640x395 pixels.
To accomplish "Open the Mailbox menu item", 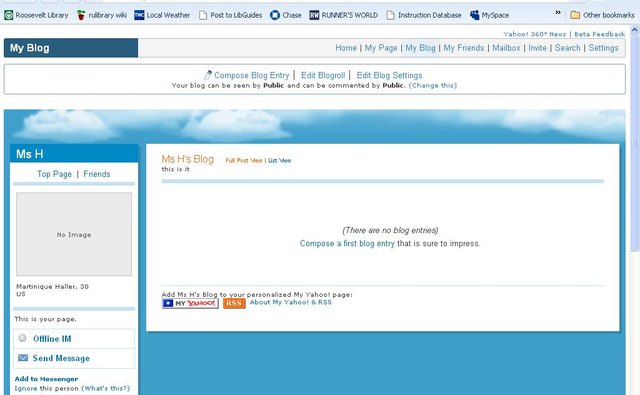I will pyautogui.click(x=506, y=48).
